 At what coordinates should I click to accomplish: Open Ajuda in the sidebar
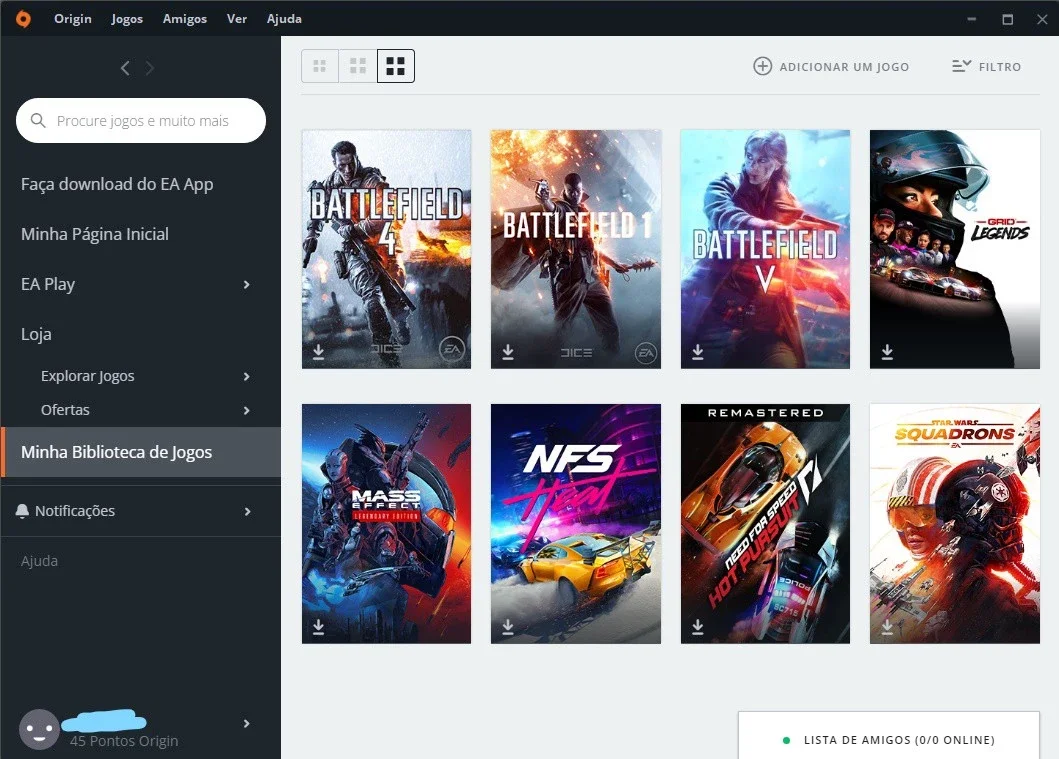[39, 561]
